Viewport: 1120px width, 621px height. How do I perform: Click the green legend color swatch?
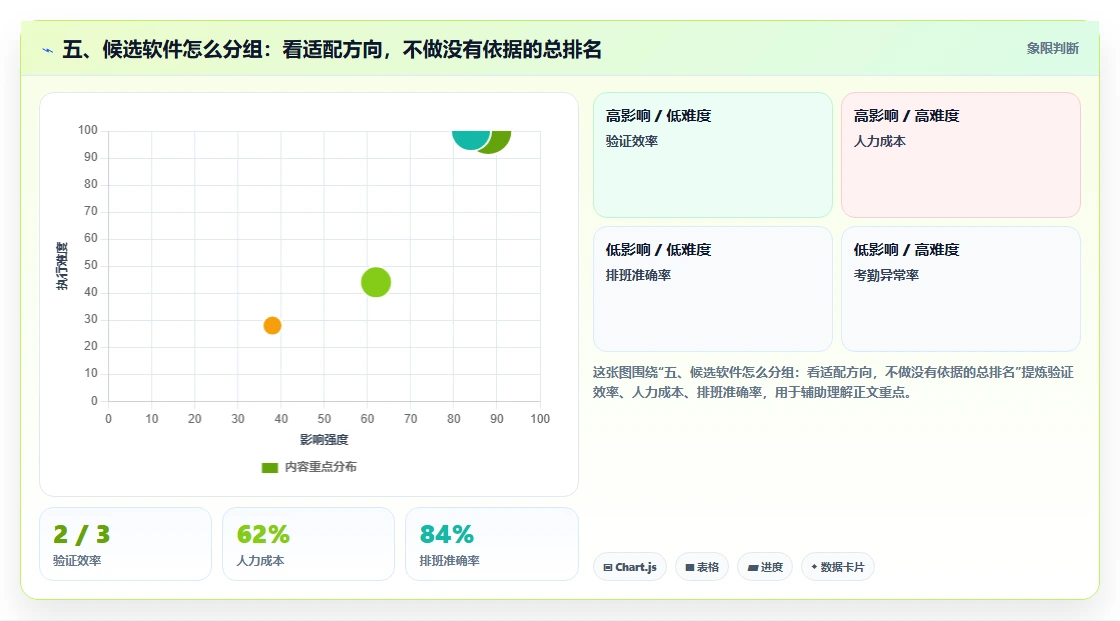pos(269,467)
